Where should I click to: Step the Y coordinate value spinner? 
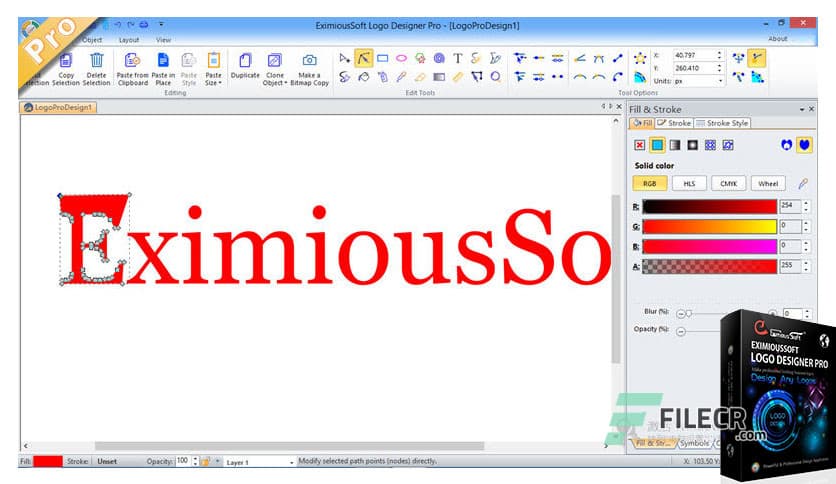coord(719,68)
